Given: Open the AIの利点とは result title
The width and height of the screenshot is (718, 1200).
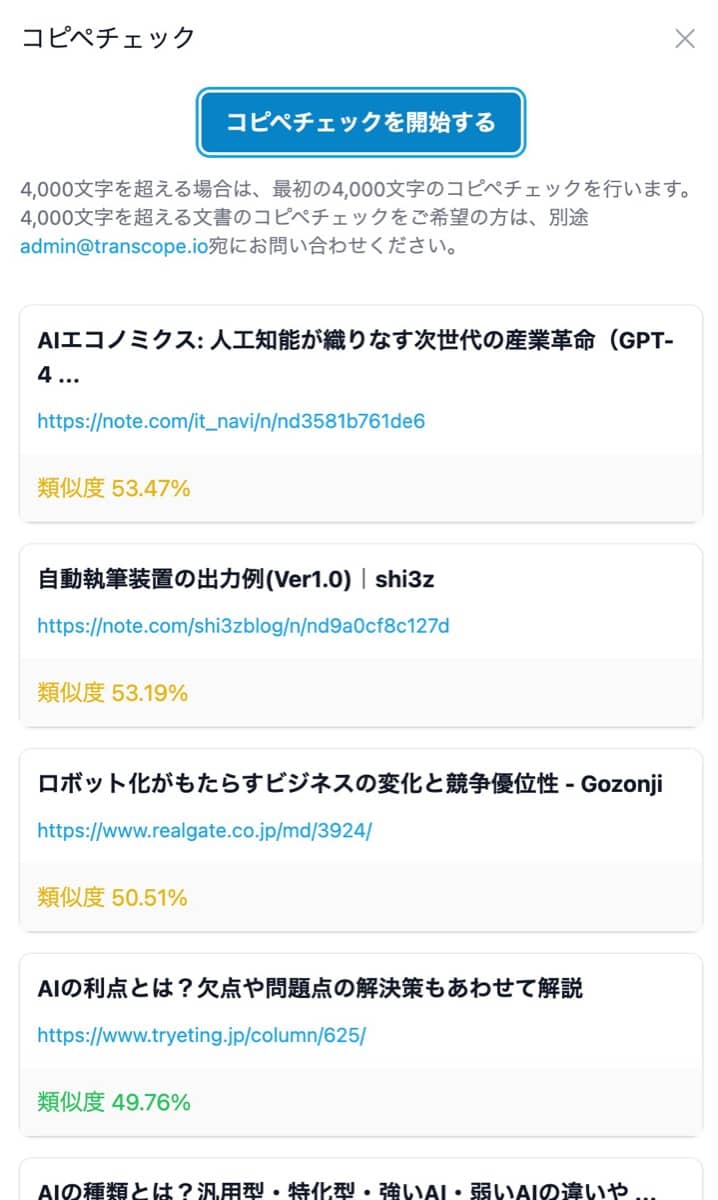Looking at the screenshot, I should click(310, 988).
